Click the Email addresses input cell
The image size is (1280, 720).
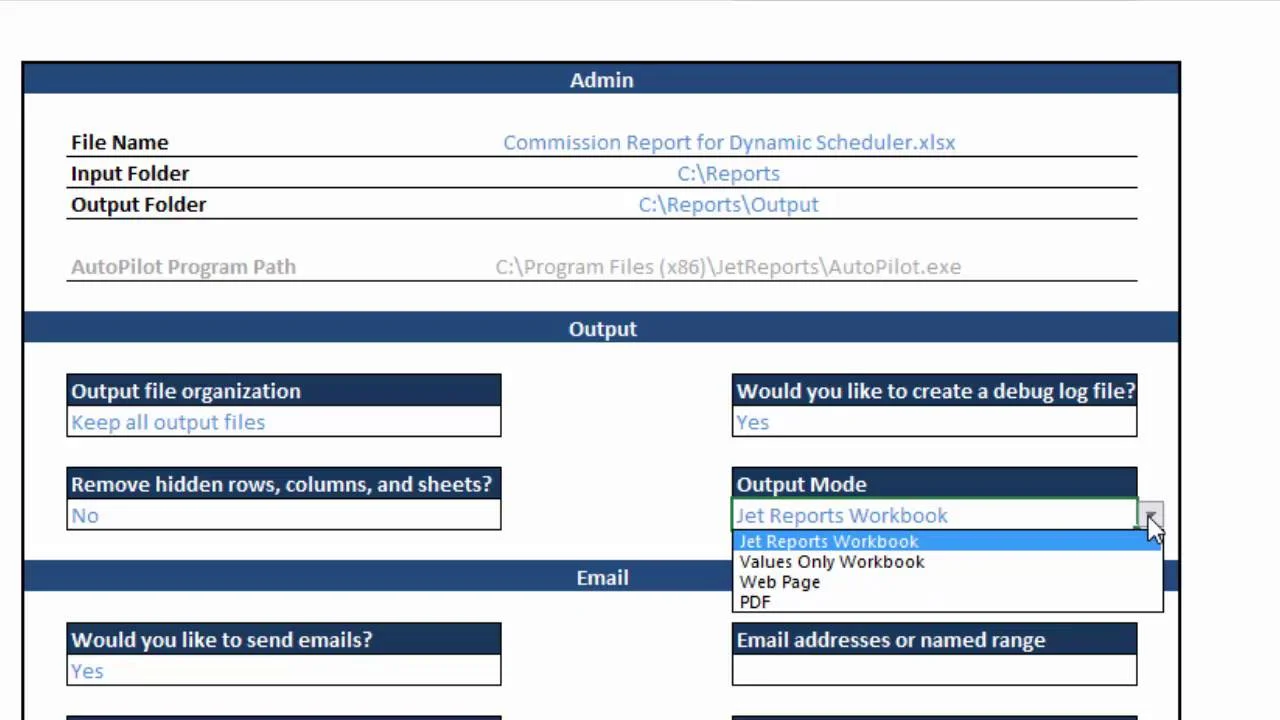coord(933,671)
